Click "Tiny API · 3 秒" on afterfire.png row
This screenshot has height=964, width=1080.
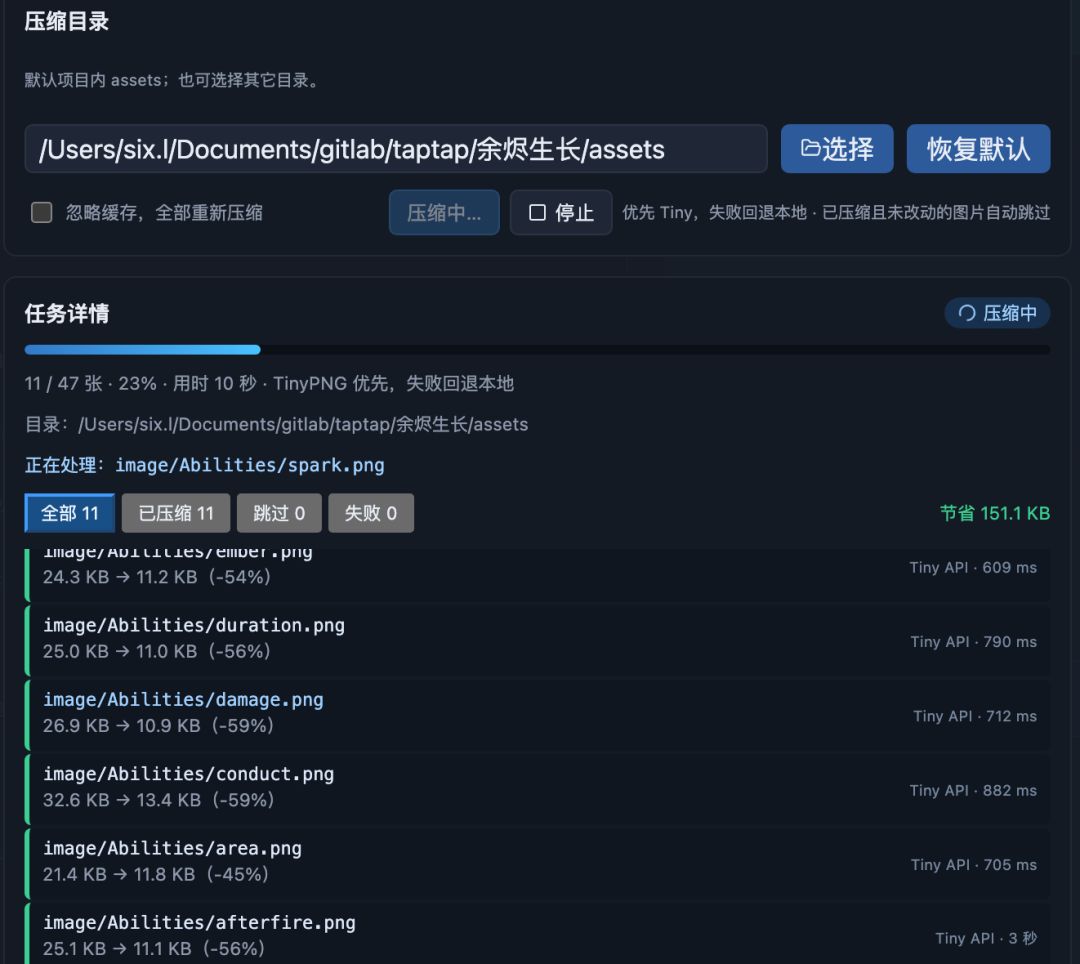coord(986,939)
